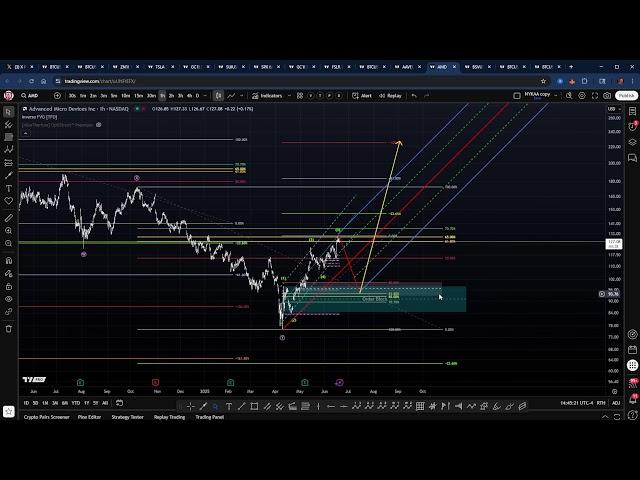Select the 4h timeframe
640x480 pixels.
click(x=189, y=96)
